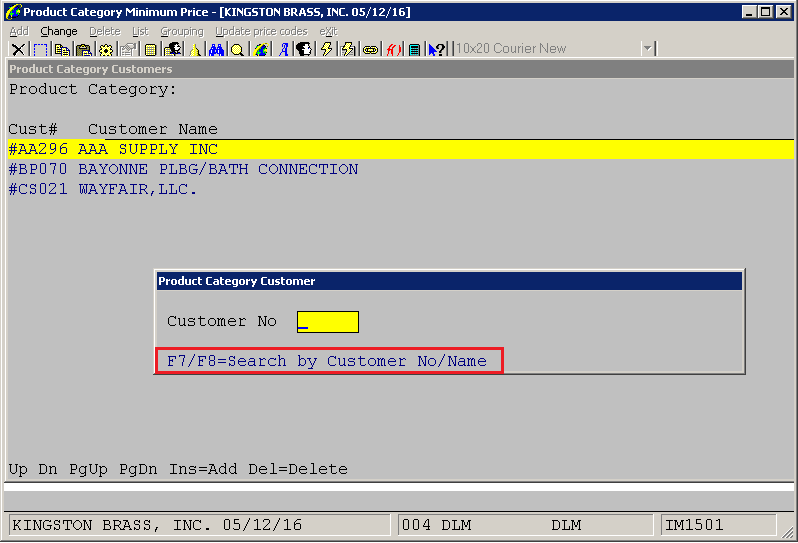The width and height of the screenshot is (798, 543).
Task: Click the Product Category Customer dialog title
Action: coord(237,281)
